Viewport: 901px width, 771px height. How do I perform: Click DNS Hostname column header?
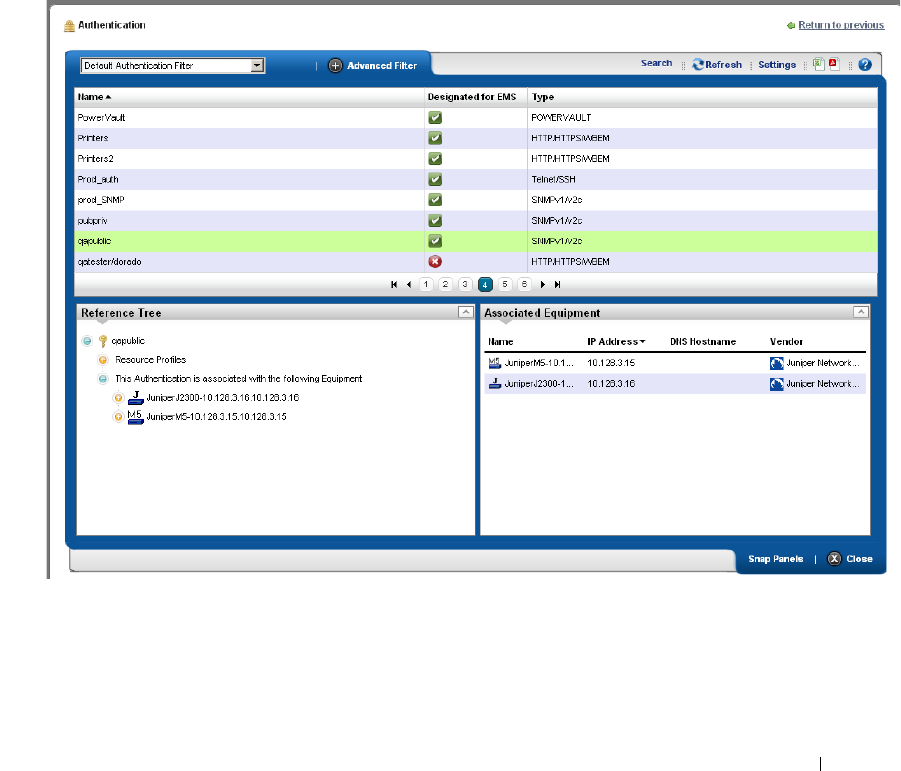(703, 342)
